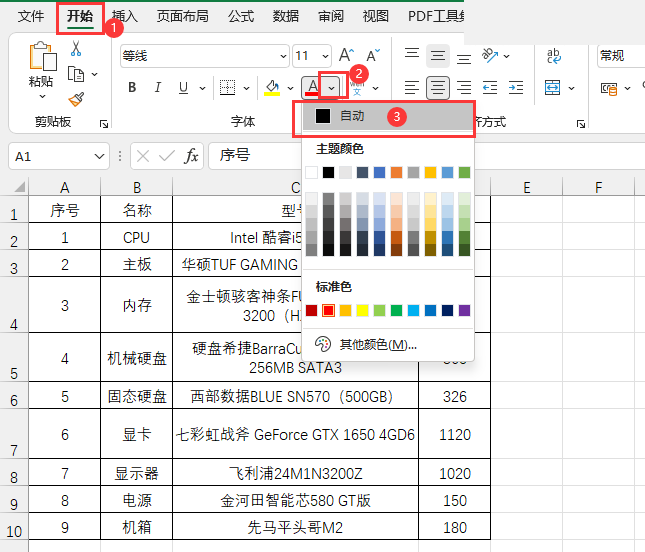Decrease indent icon
Viewport: 645px width, 552px height.
pyautogui.click(x=490, y=88)
